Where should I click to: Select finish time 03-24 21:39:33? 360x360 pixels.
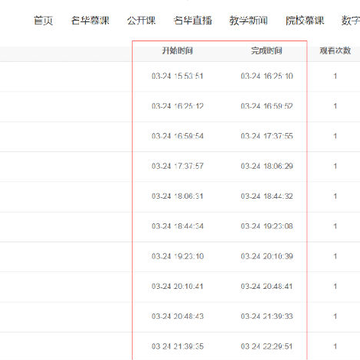(267, 316)
